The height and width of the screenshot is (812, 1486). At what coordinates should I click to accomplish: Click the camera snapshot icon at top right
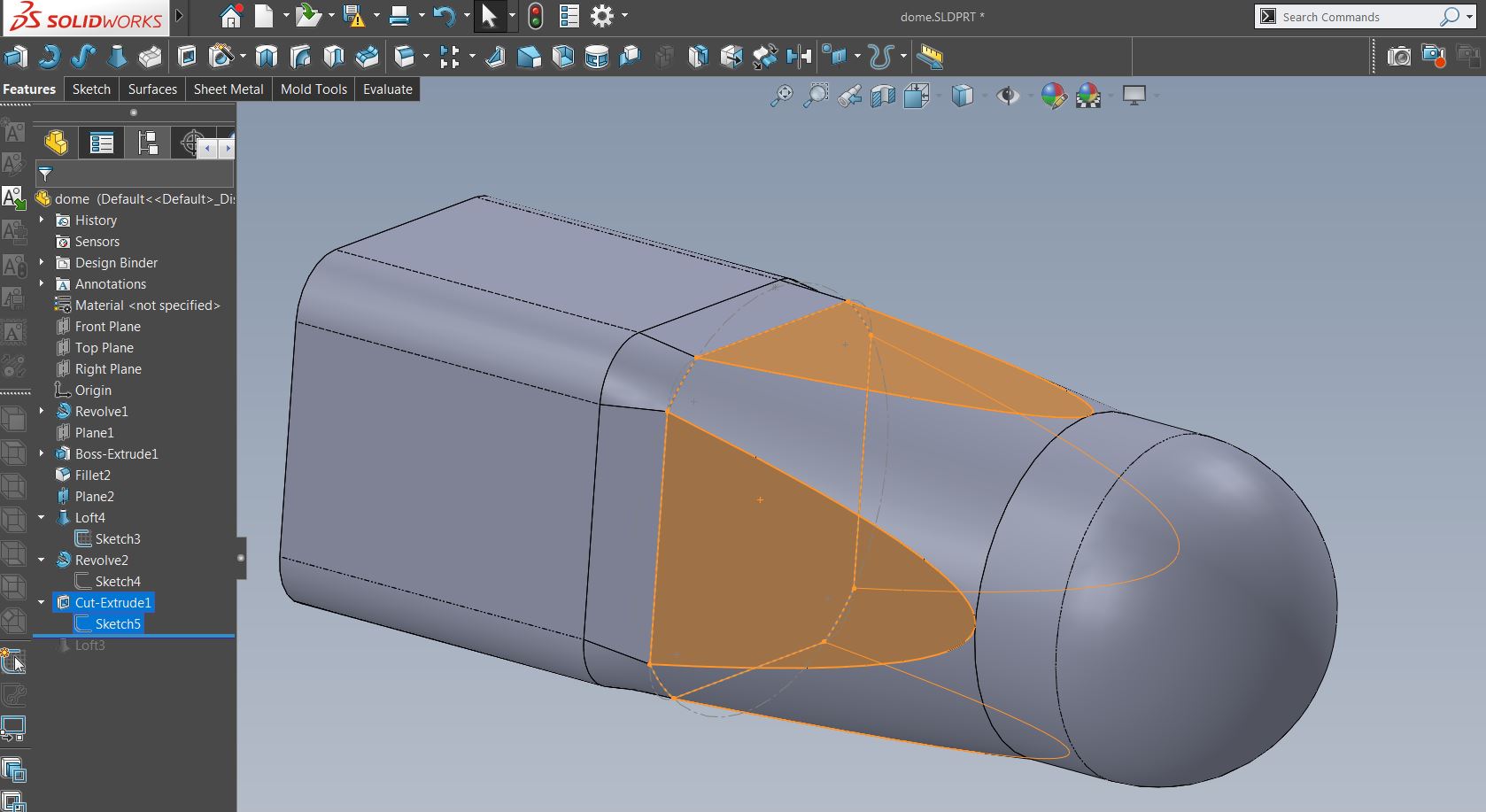point(1399,58)
